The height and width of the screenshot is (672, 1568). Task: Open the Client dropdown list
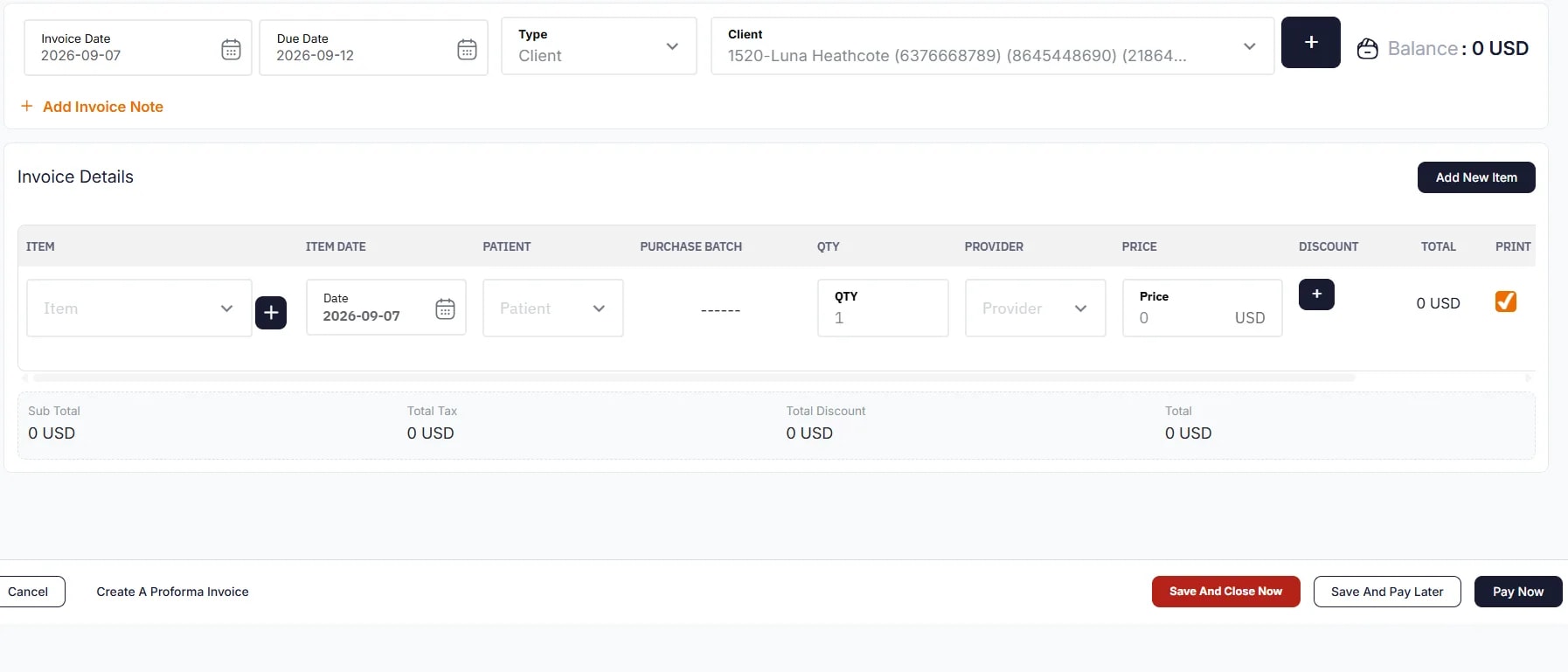point(992,45)
